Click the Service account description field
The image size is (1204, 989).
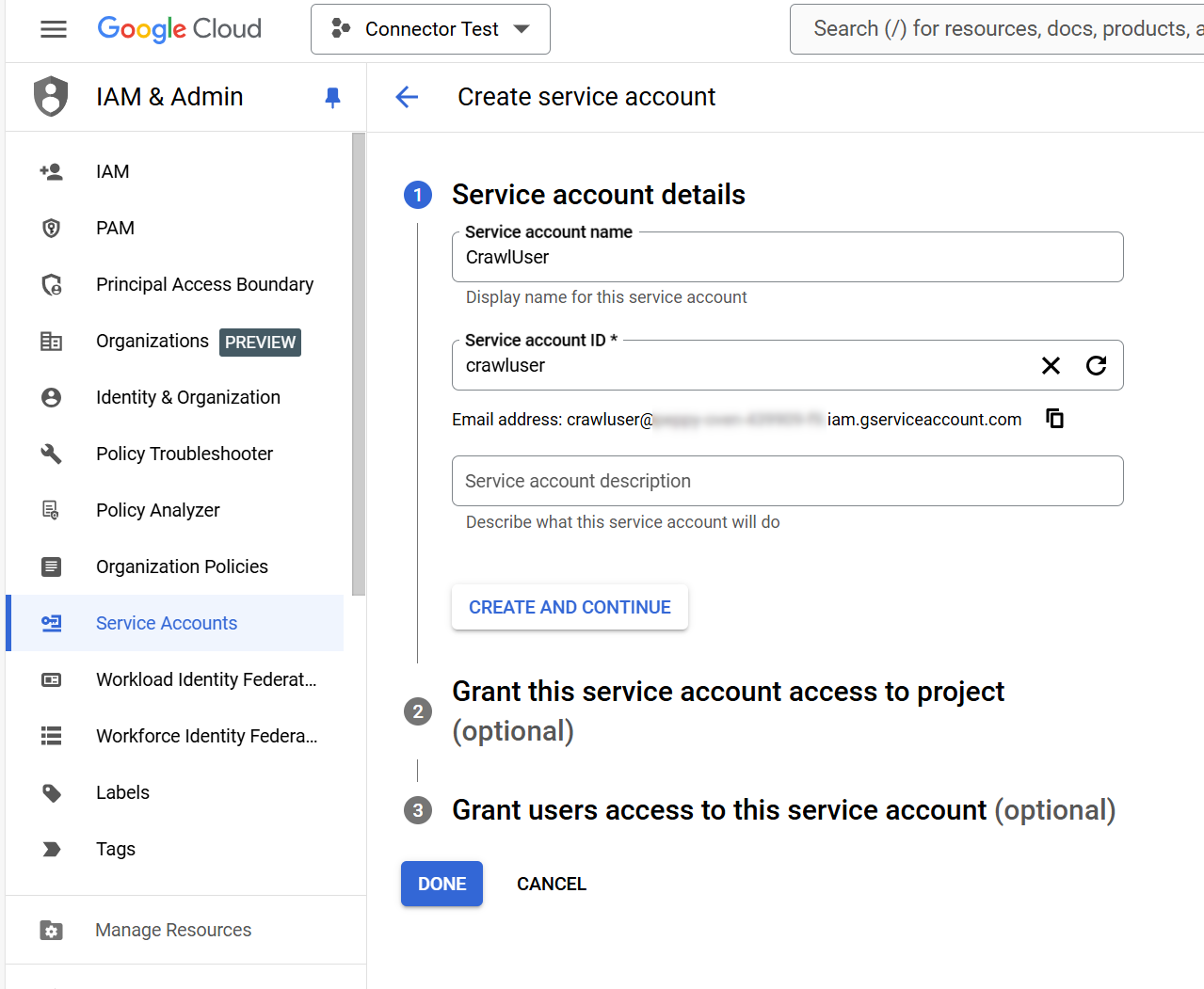click(787, 481)
